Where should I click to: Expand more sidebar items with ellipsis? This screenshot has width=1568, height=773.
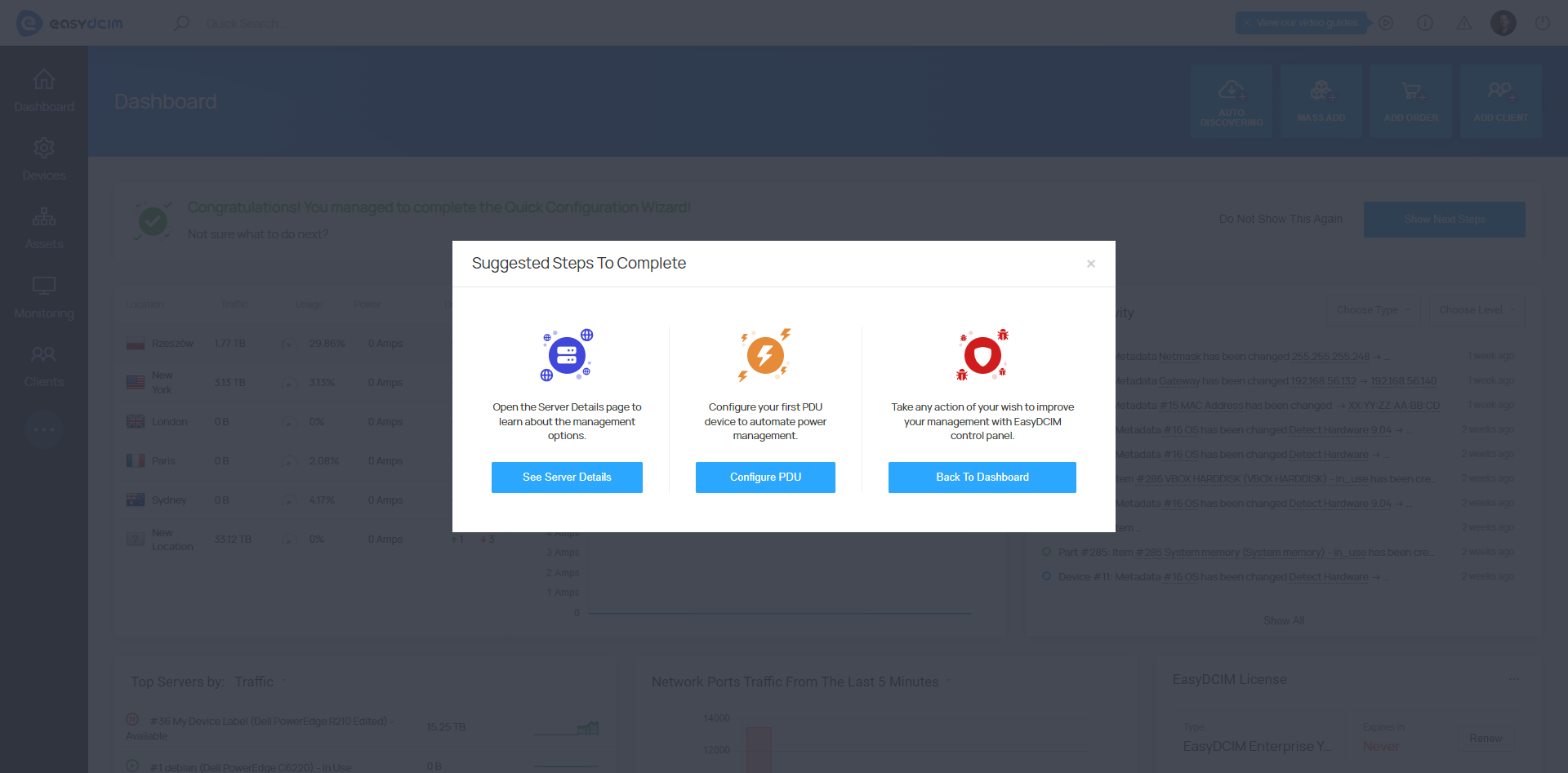(44, 429)
